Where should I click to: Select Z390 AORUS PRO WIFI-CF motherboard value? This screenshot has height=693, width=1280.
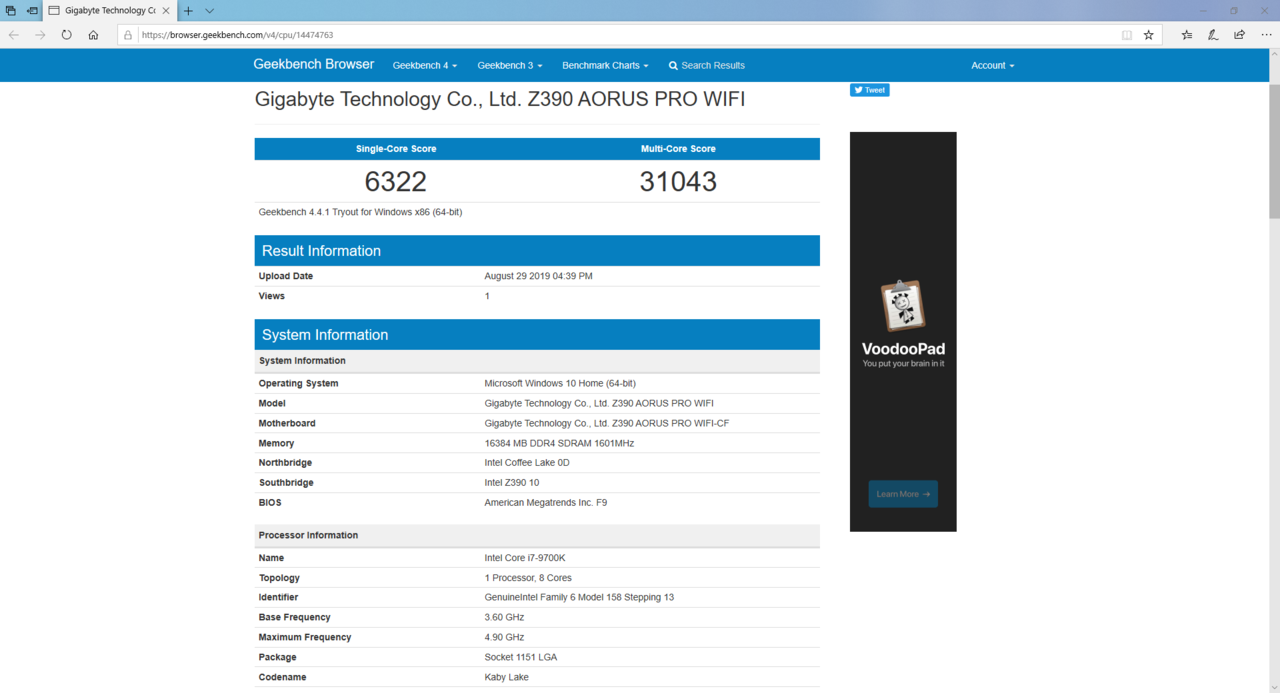click(607, 423)
